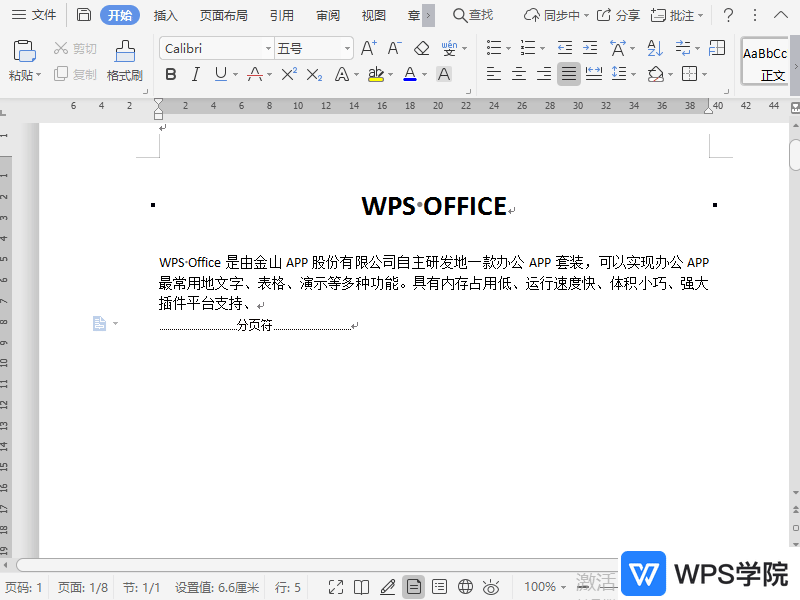
Task: Open the pinyin guide tool
Action: tap(447, 47)
